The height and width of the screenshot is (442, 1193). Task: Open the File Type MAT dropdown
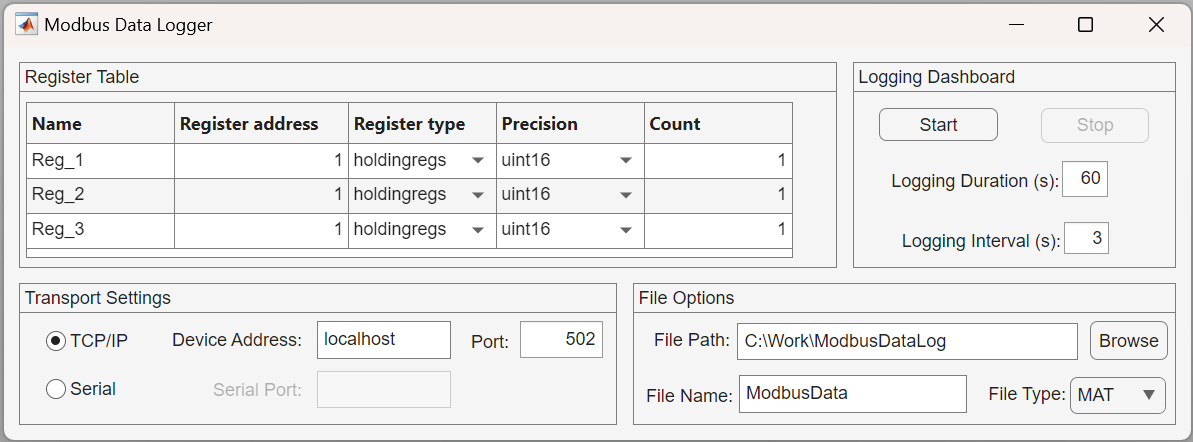(1118, 395)
